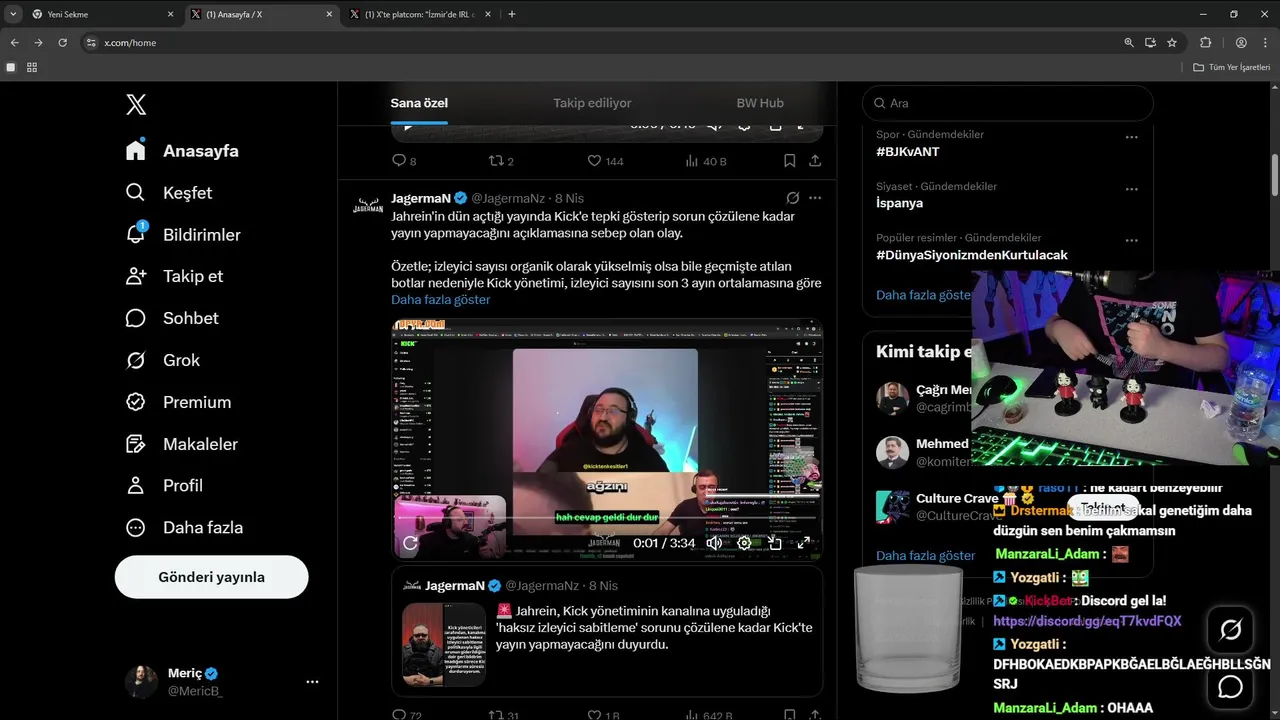Viewport: 1280px width, 720px height.
Task: Open the Extensions puzzle menu
Action: pyautogui.click(x=1205, y=43)
